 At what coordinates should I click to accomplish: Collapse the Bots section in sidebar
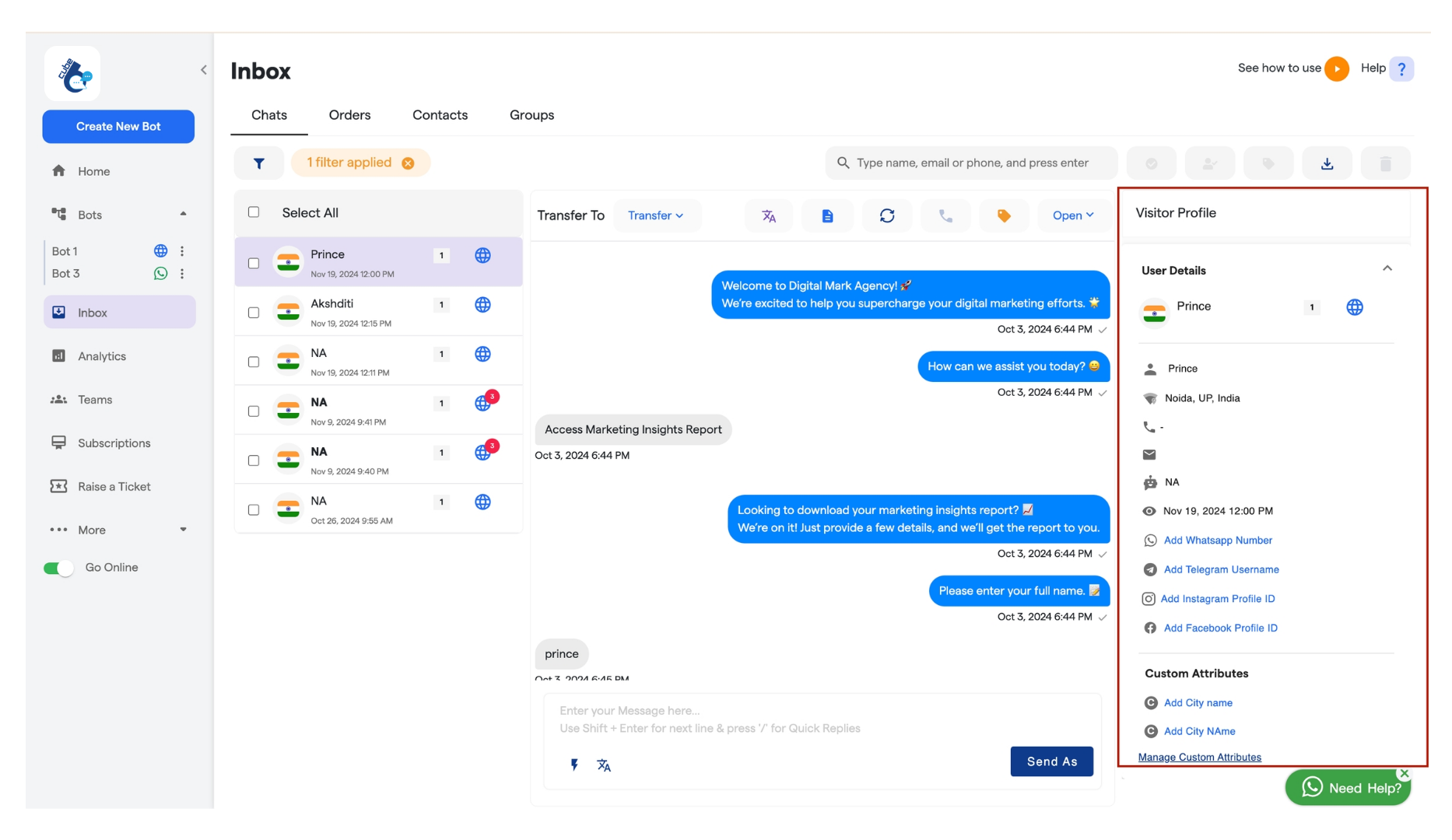pyautogui.click(x=183, y=214)
